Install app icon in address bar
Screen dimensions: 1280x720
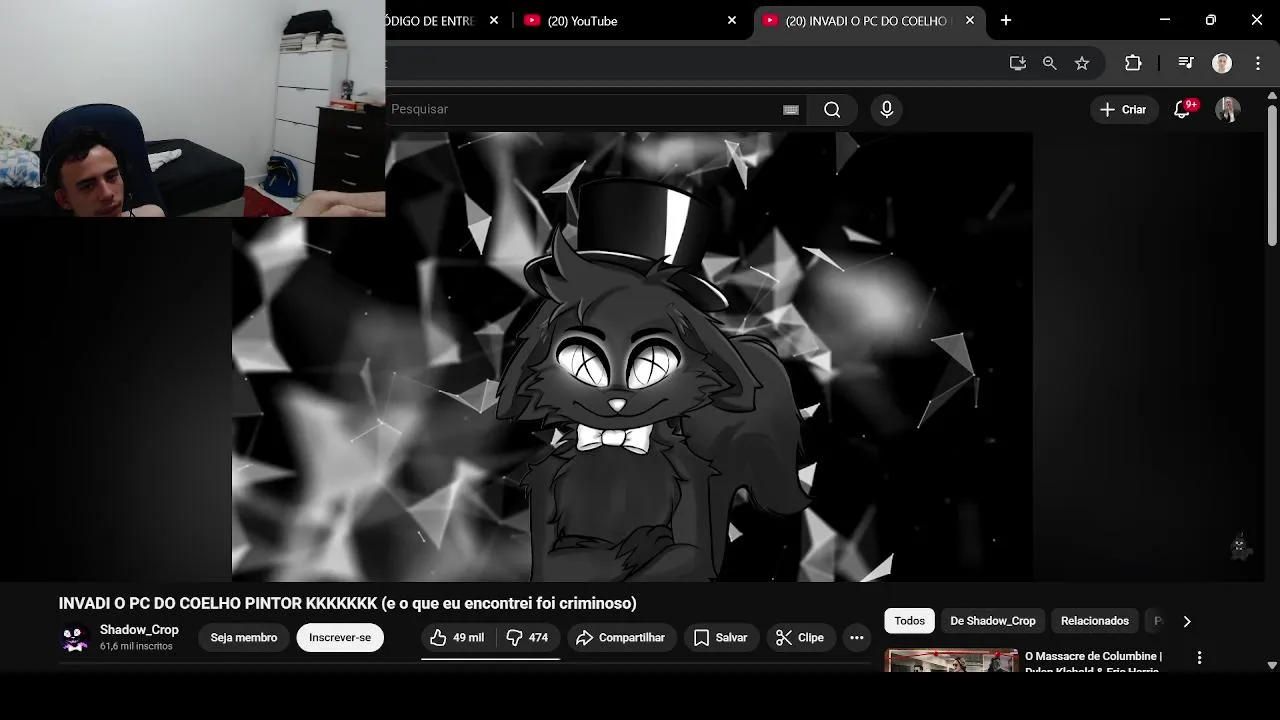(x=1018, y=63)
